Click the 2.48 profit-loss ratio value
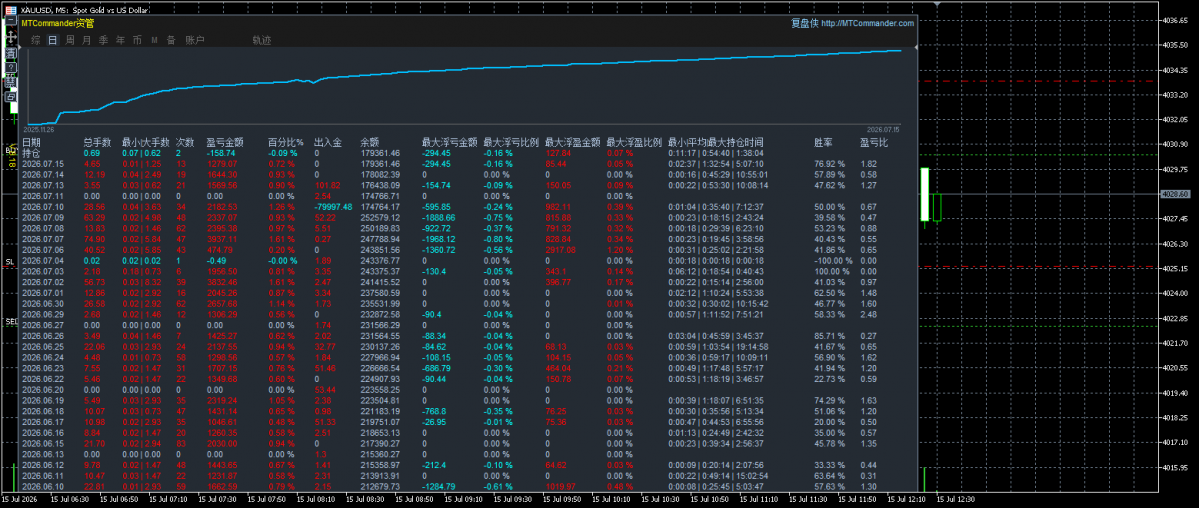Image resolution: width=1199 pixels, height=508 pixels. [868, 314]
